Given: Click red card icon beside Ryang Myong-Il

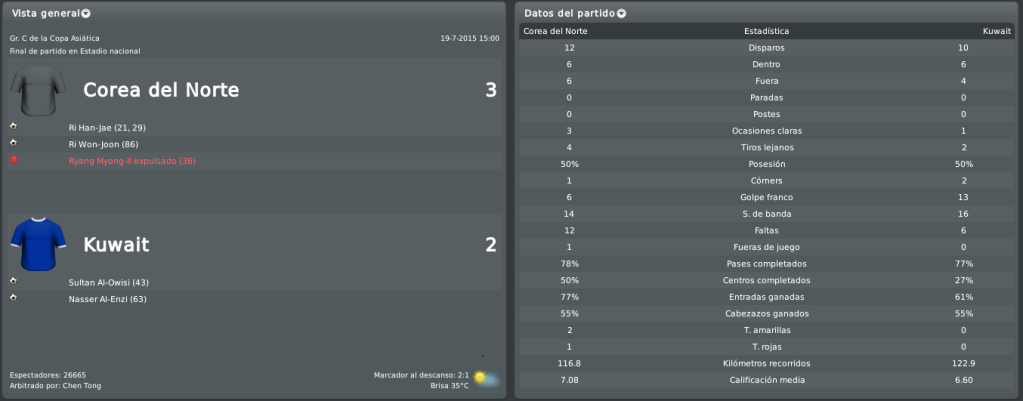Looking at the screenshot, I should [x=14, y=159].
